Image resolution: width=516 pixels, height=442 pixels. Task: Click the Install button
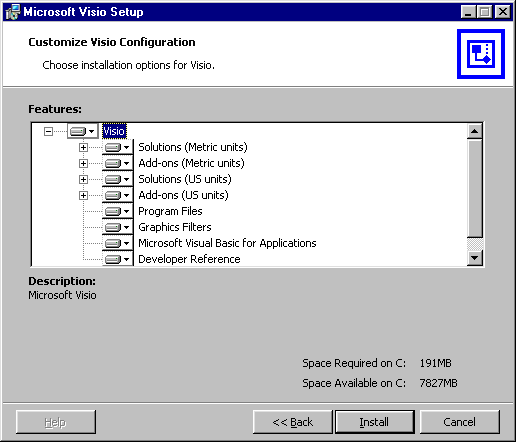pyautogui.click(x=375, y=422)
